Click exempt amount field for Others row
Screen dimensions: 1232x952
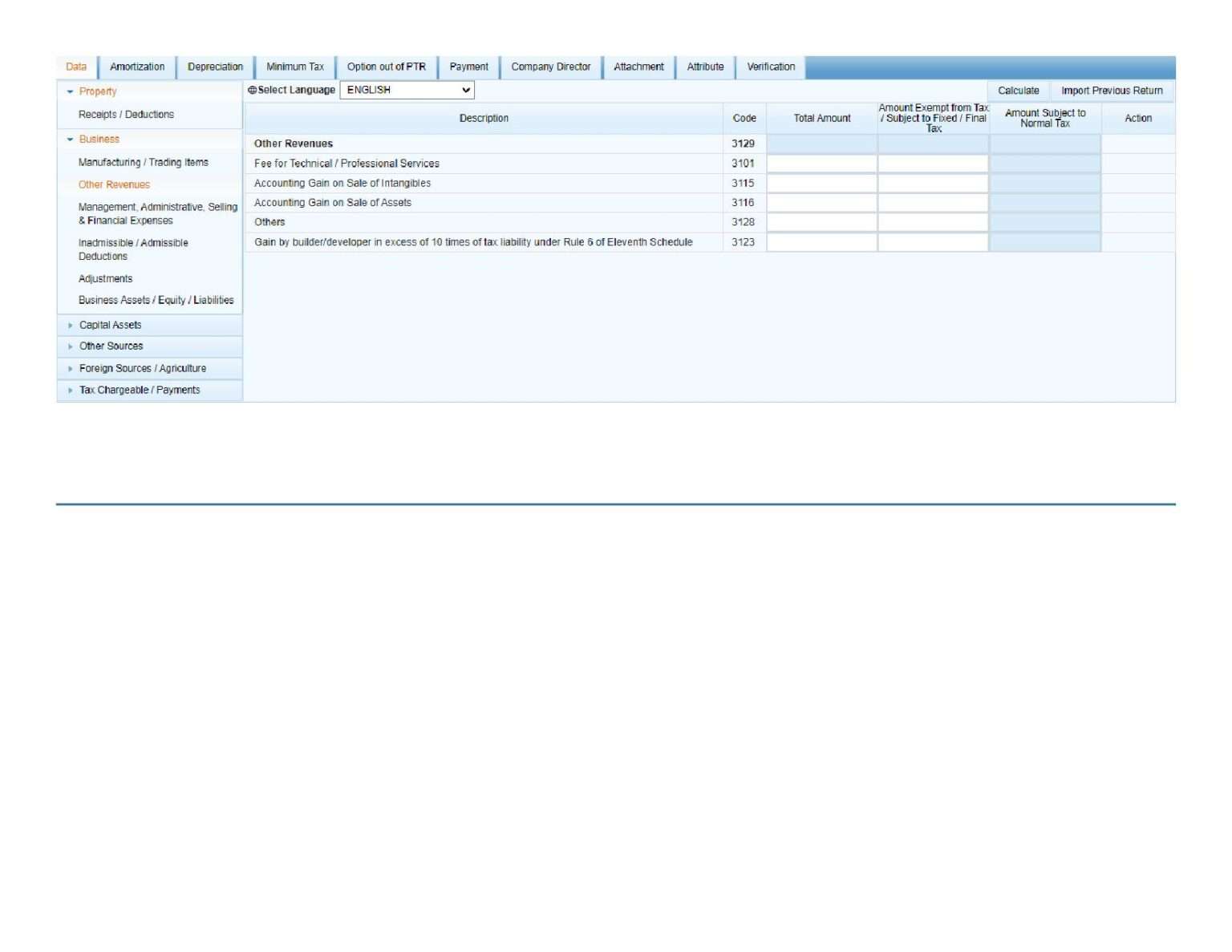pos(933,222)
